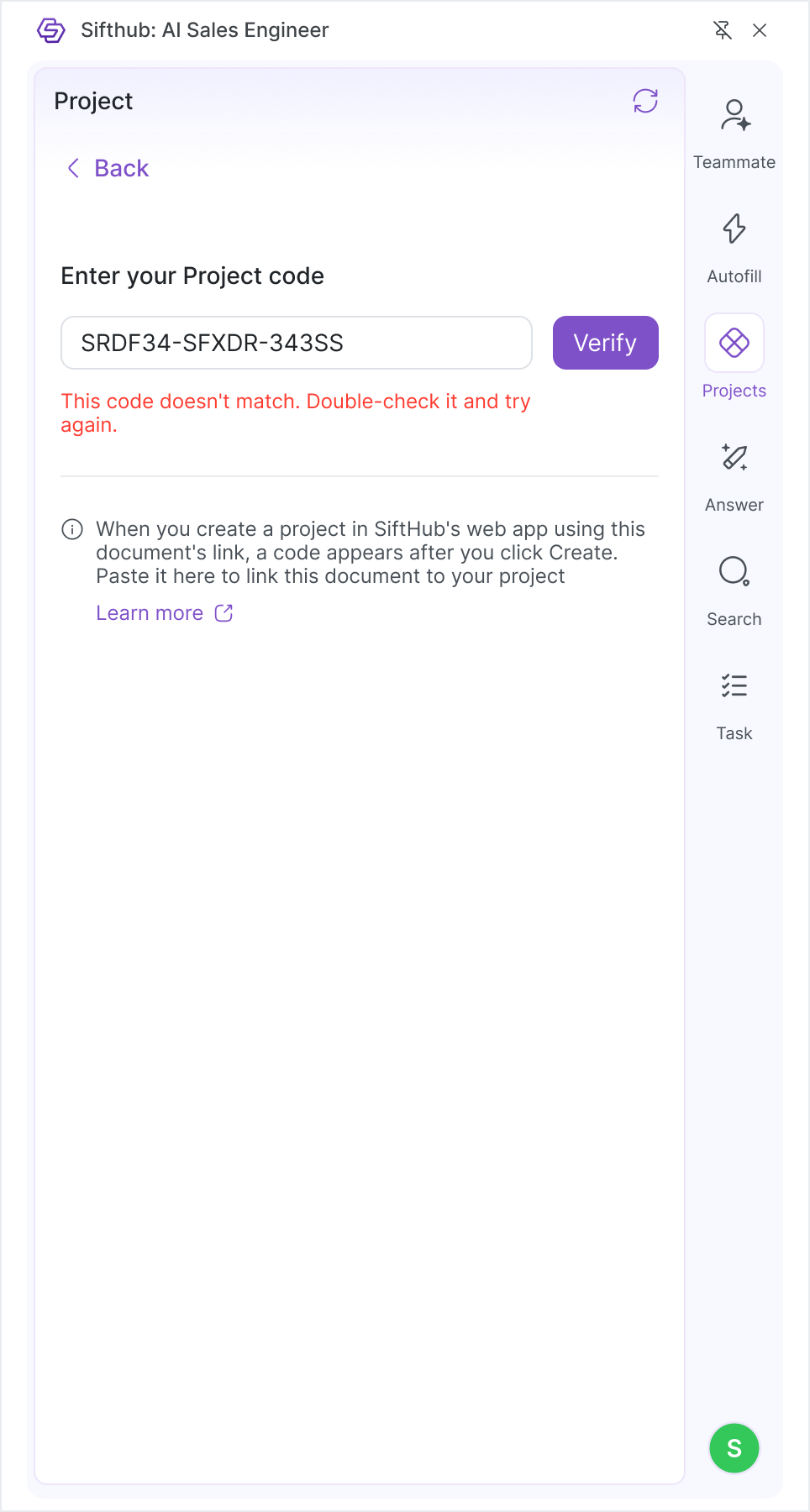Viewport: 810px width, 1512px height.
Task: Refresh the Project panel
Action: (645, 102)
